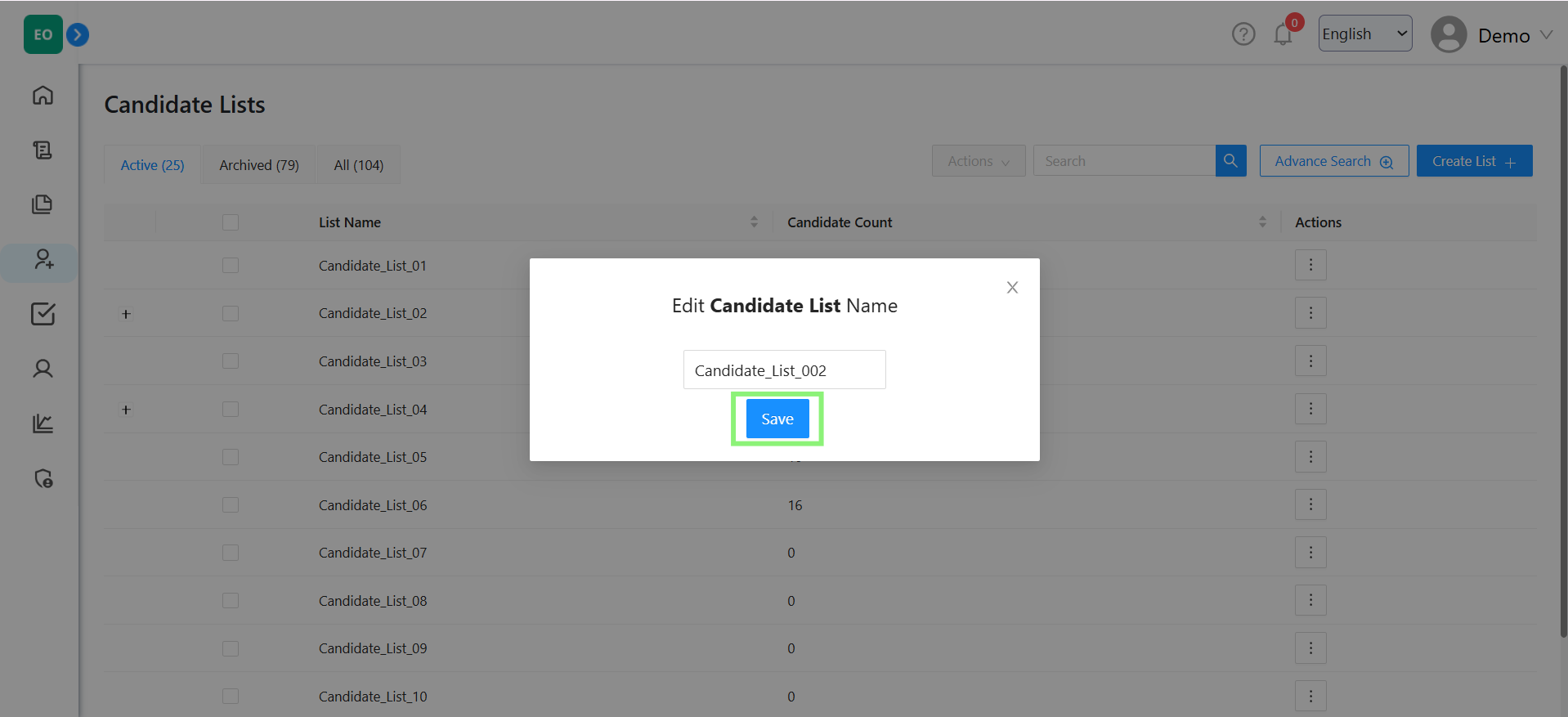Viewport: 1568px width, 717px height.
Task: Click the home icon in sidebar
Action: [x=43, y=96]
